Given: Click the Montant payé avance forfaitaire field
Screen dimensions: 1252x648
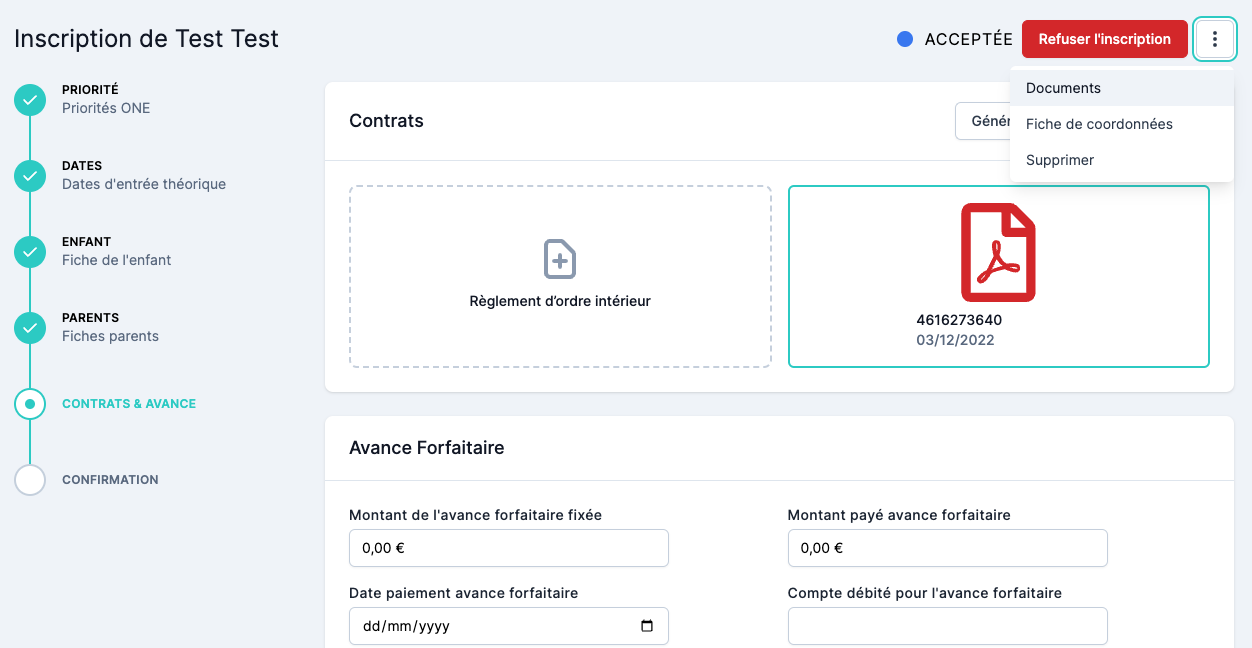Looking at the screenshot, I should [x=947, y=548].
